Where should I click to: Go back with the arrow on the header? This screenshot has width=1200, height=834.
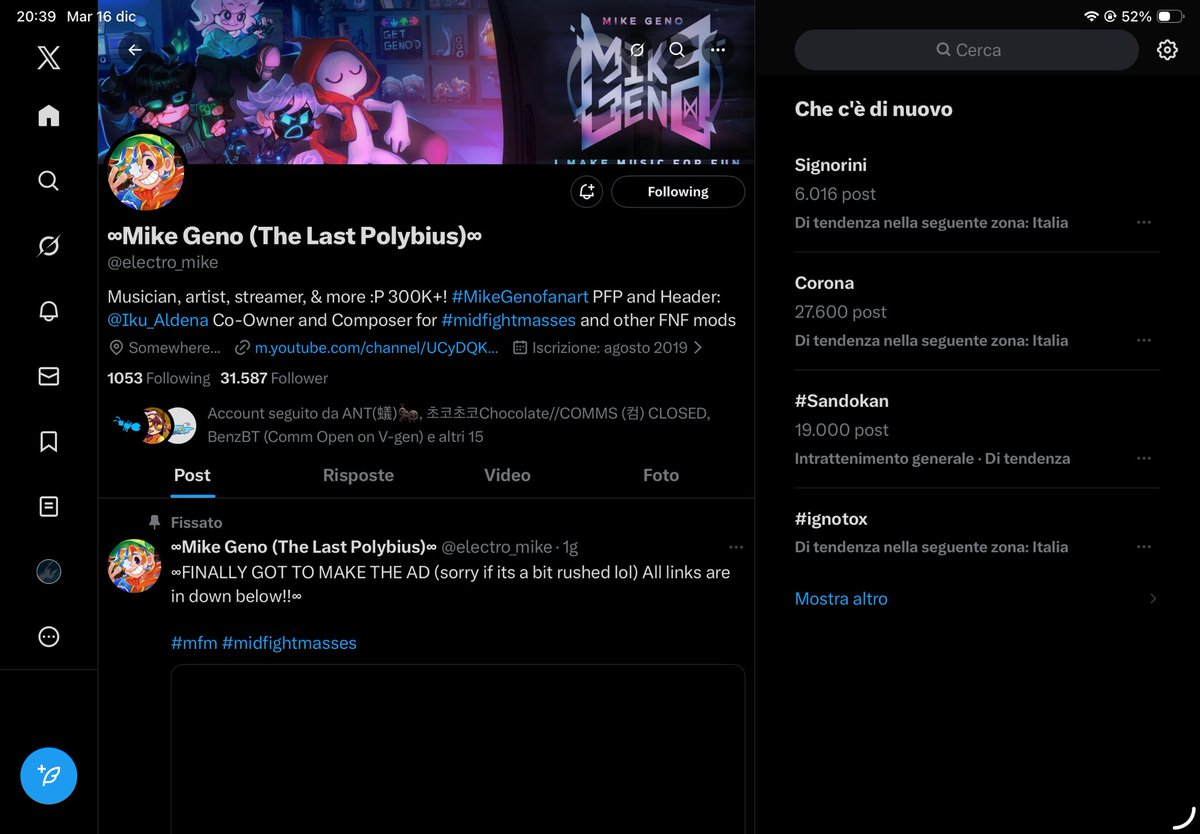(135, 49)
